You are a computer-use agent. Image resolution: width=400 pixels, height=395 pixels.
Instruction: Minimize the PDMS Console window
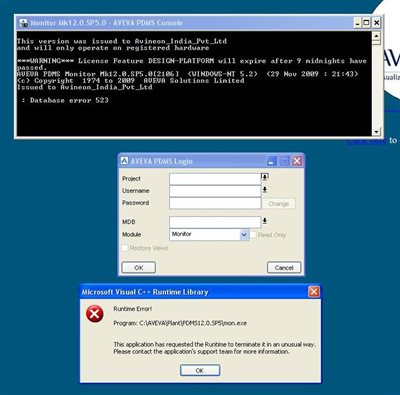[x=357, y=23]
